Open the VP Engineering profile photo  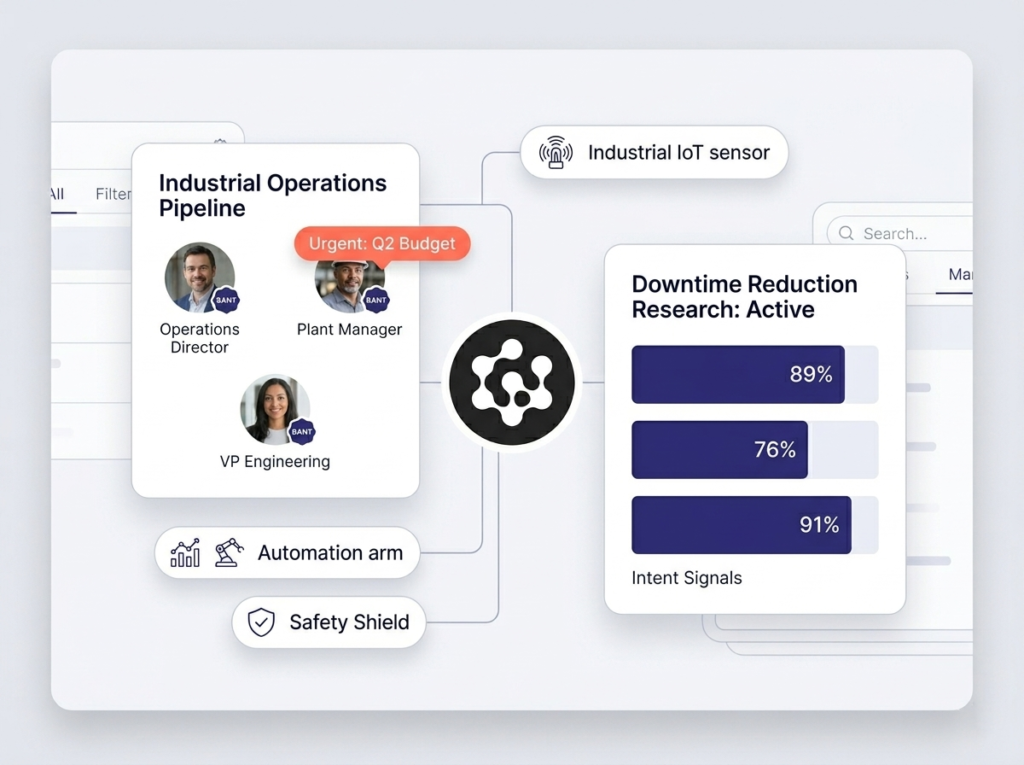pos(275,410)
